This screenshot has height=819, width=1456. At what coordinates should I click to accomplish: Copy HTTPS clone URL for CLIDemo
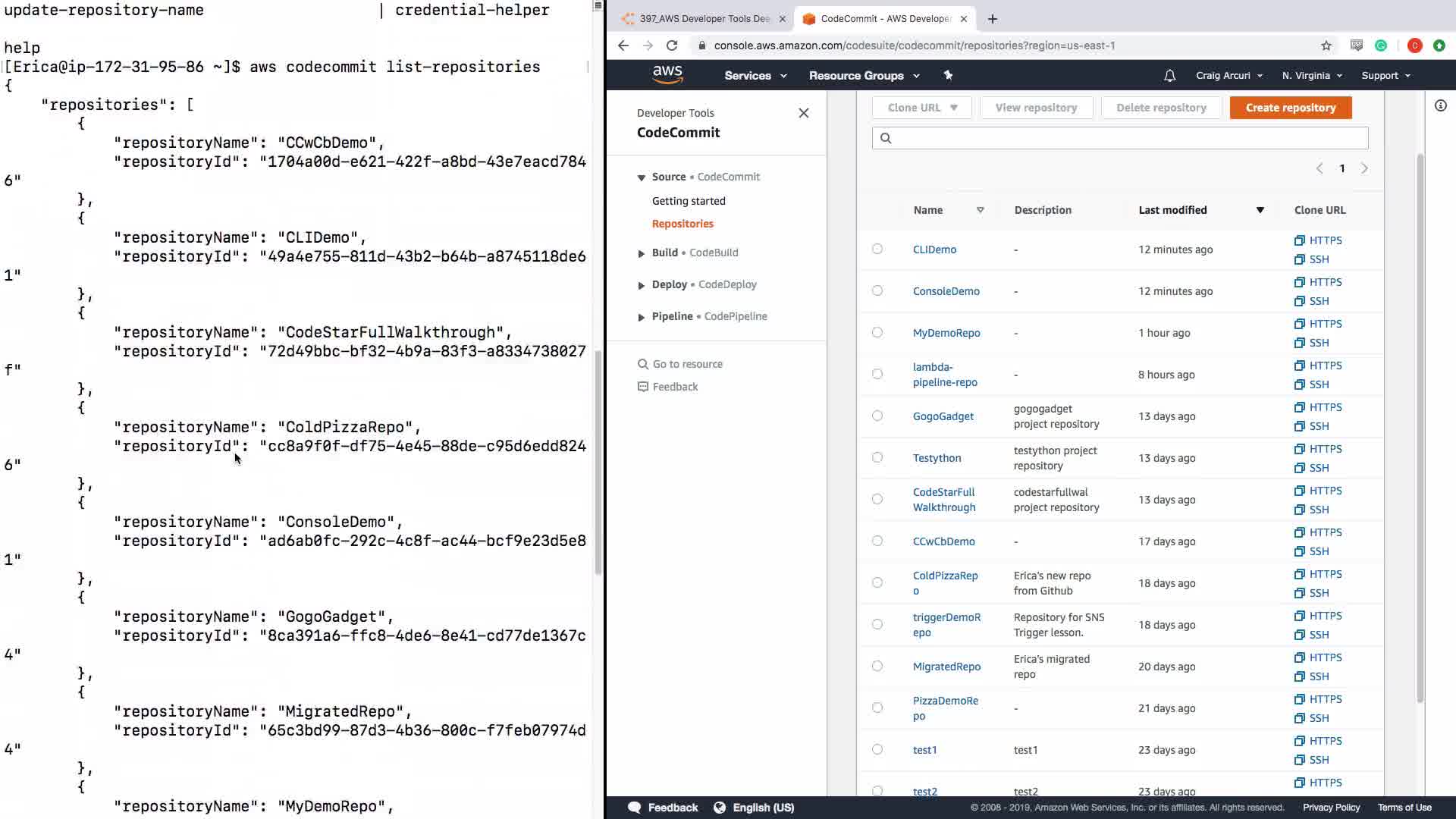pos(1318,240)
